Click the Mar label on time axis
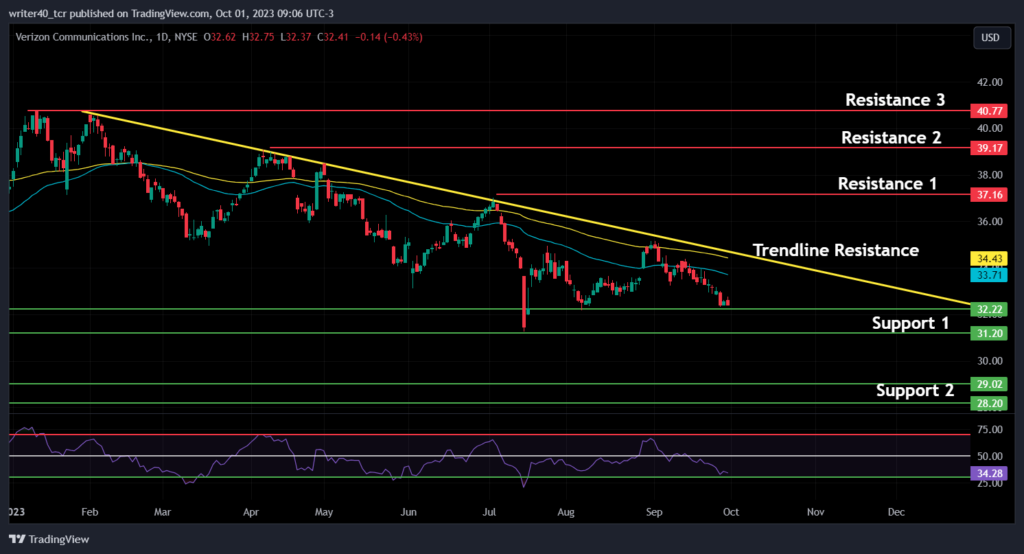 [x=162, y=512]
